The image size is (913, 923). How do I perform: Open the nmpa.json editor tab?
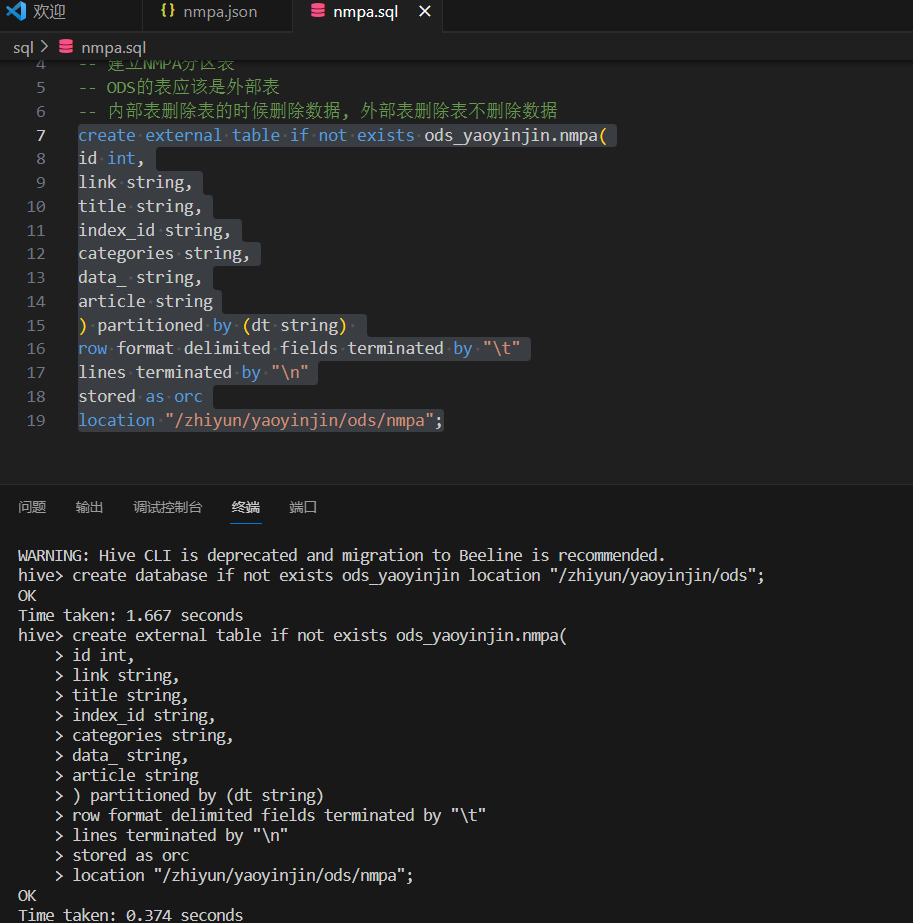click(220, 12)
